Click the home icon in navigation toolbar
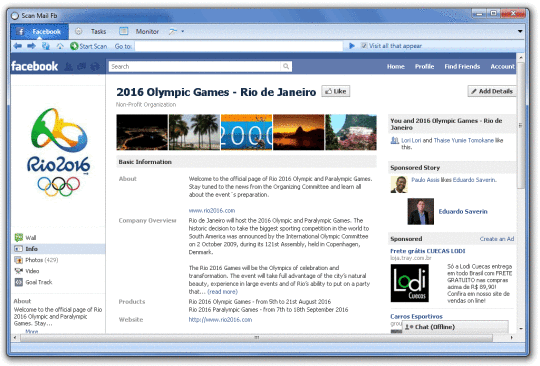The image size is (540, 366). pos(60,46)
